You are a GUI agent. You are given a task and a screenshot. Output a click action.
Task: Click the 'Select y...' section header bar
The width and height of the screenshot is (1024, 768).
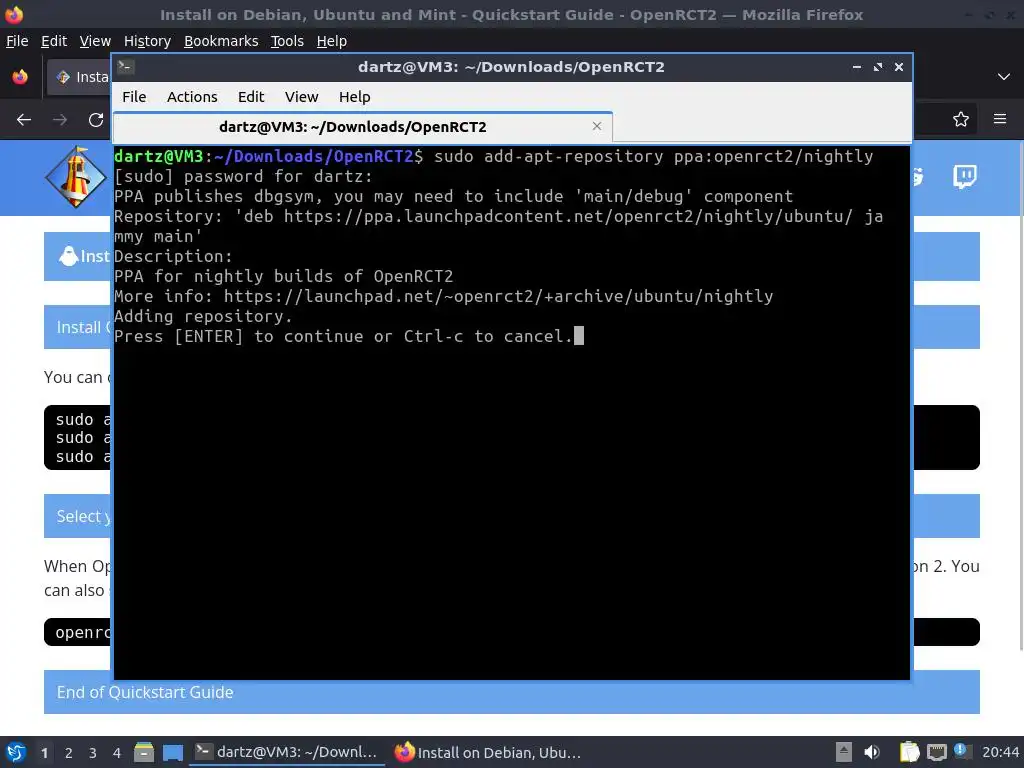[x=77, y=516]
